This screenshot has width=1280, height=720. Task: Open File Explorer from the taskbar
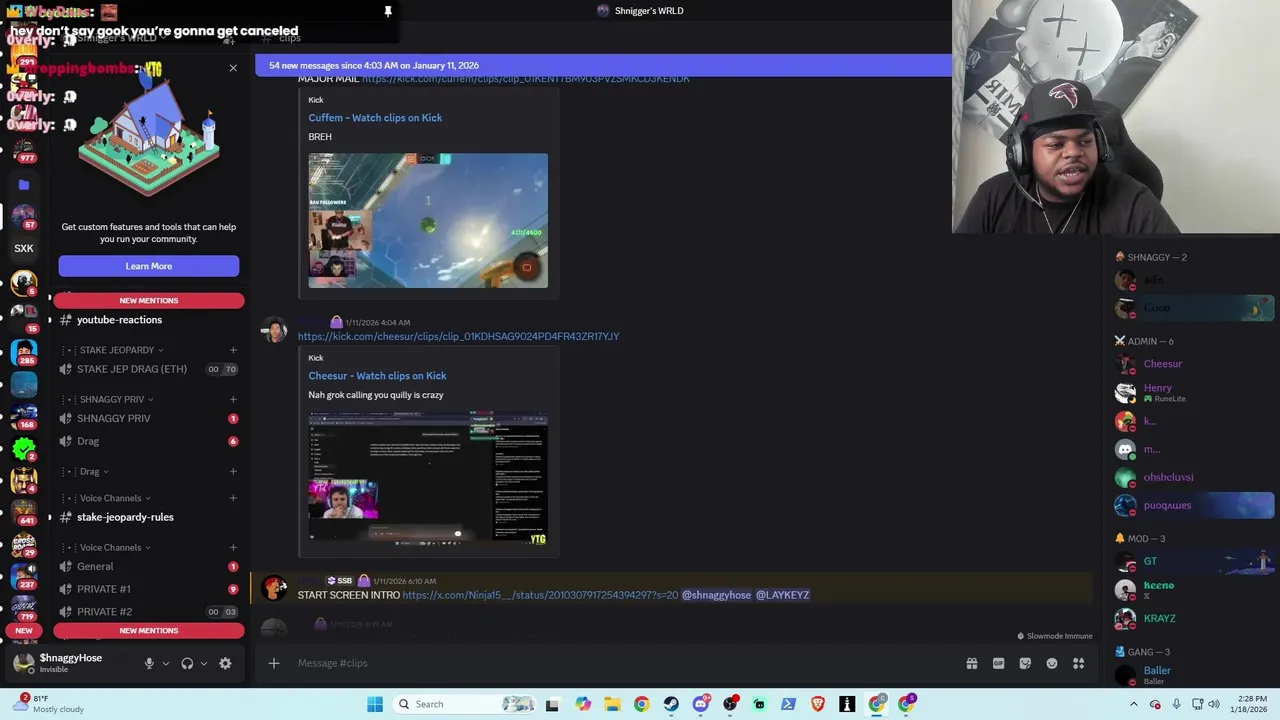pos(612,704)
